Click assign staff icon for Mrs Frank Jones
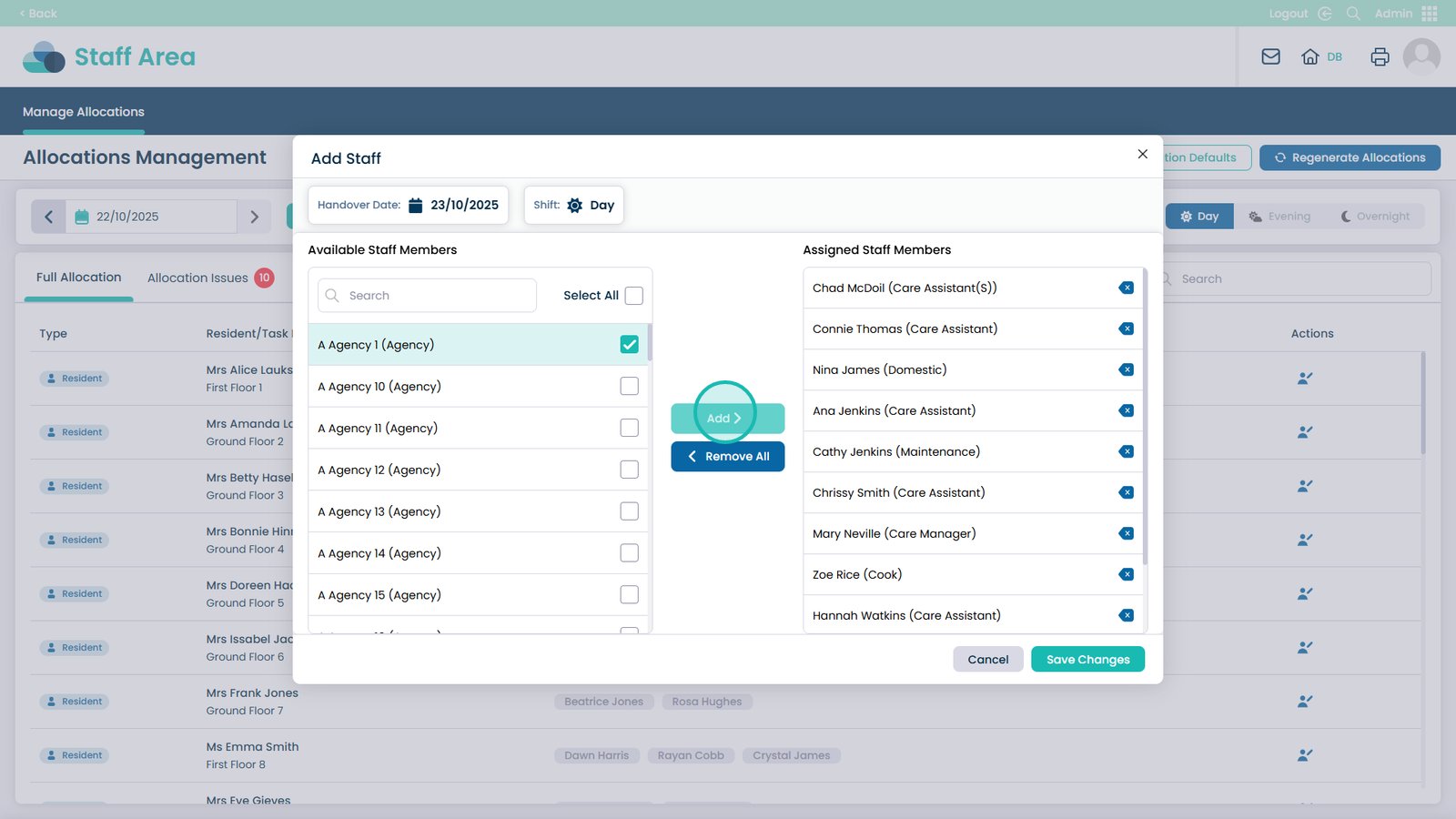The image size is (1456, 819). pos(1305,702)
